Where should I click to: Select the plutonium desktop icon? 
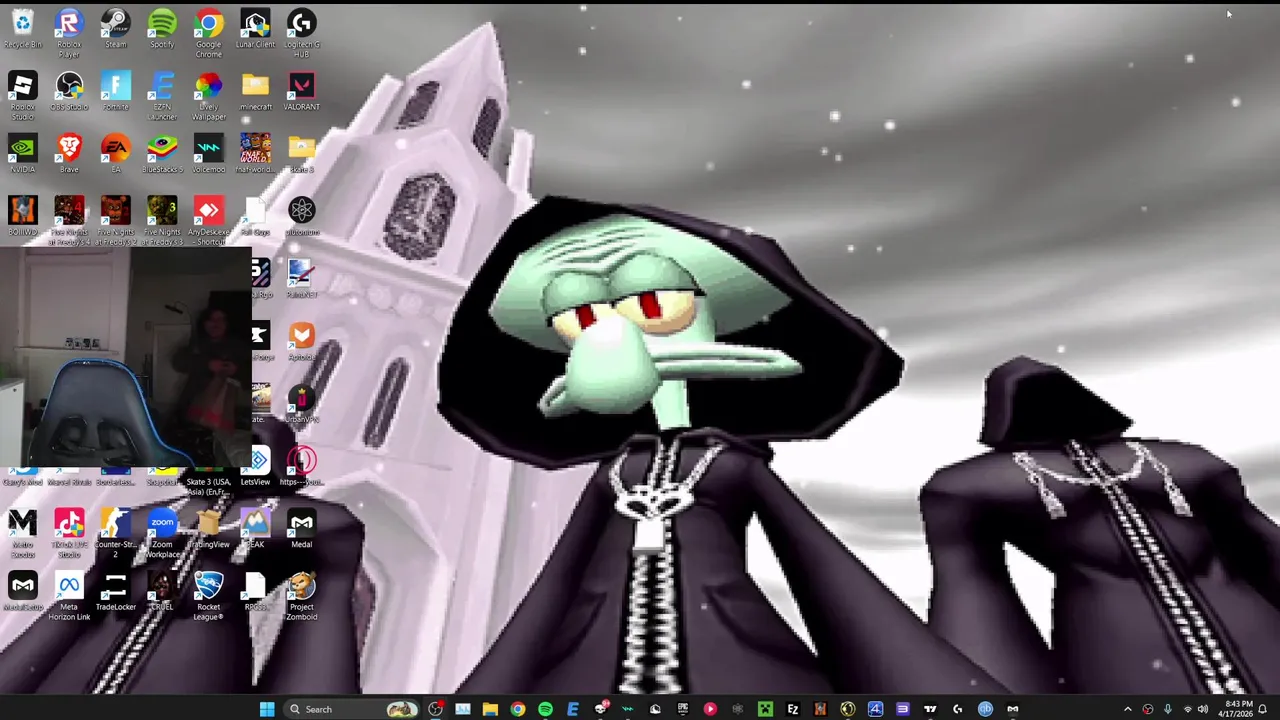(x=301, y=216)
